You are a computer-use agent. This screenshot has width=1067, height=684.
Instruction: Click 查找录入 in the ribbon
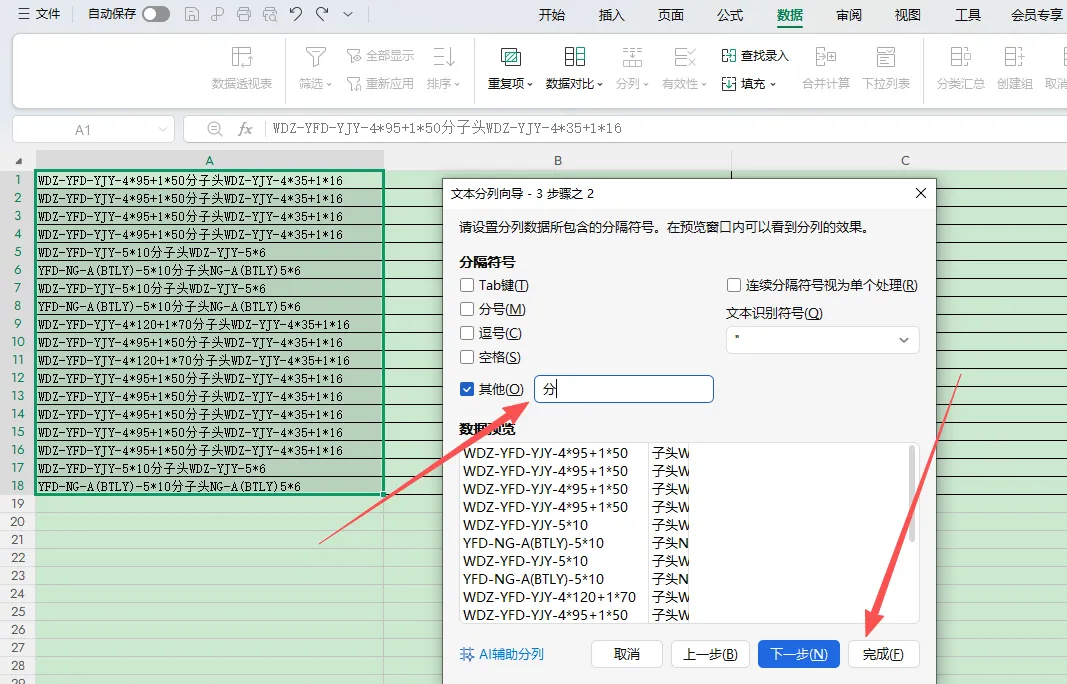[755, 56]
